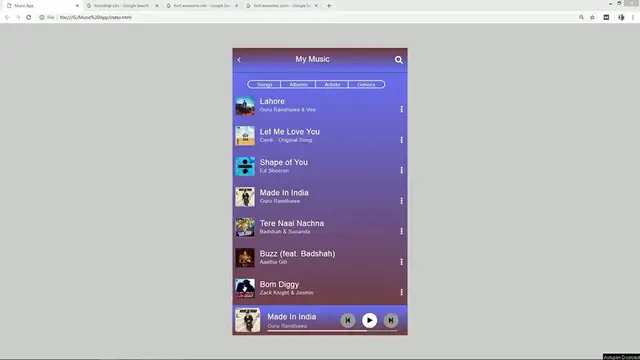Switch to the bootstrap cdn Google Search tab
Image resolution: width=640 pixels, height=360 pixels.
tap(122, 6)
